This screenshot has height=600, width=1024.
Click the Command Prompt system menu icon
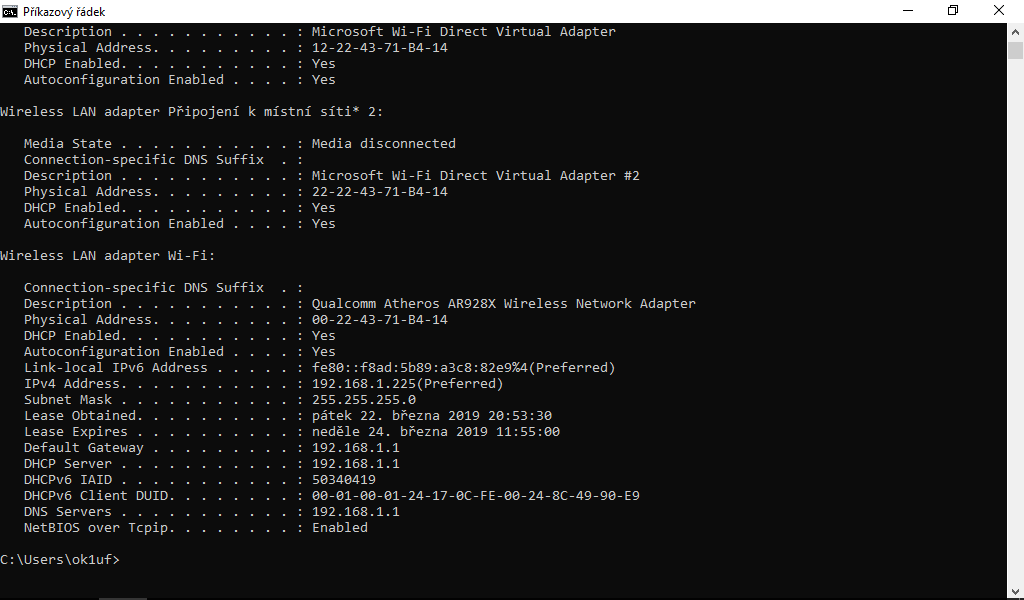(x=10, y=11)
